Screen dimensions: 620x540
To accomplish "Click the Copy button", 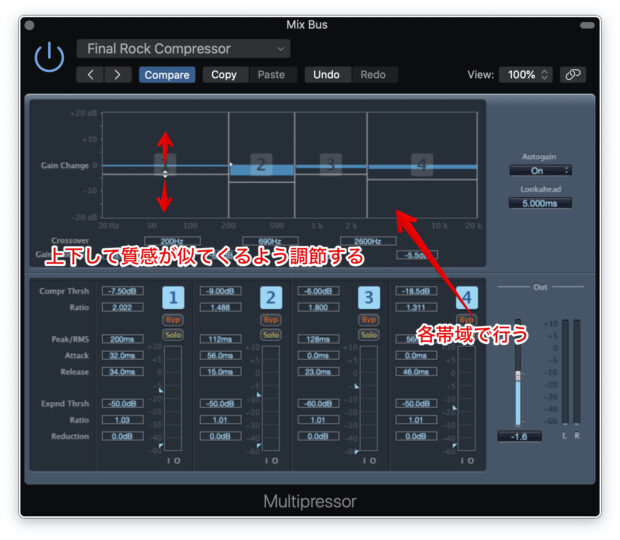I will tap(224, 74).
